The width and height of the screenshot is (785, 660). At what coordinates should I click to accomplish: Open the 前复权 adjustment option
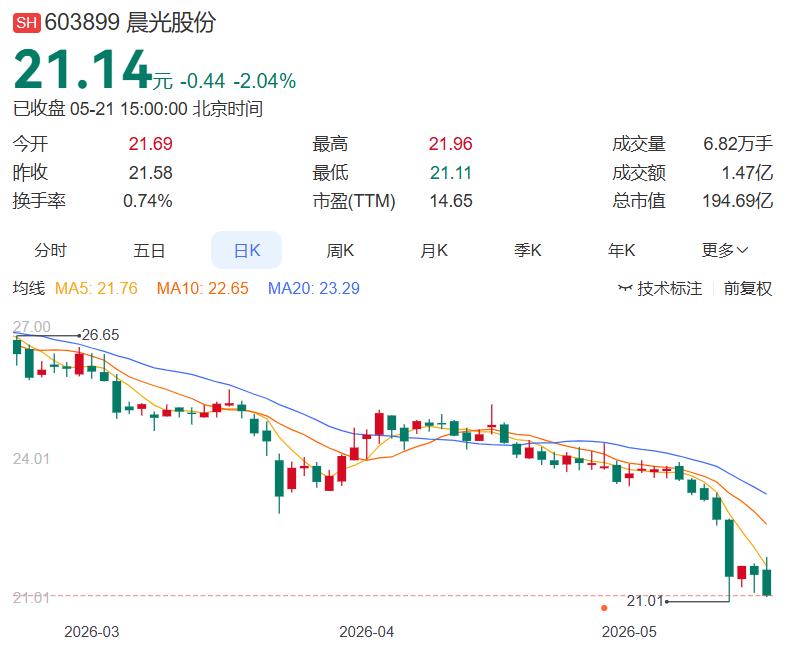coord(748,288)
